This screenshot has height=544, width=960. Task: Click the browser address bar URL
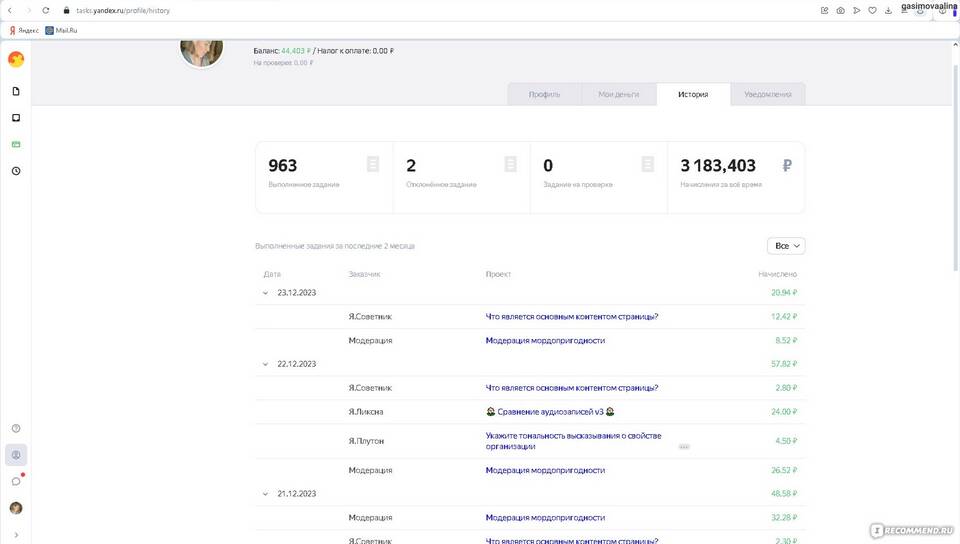tap(123, 10)
